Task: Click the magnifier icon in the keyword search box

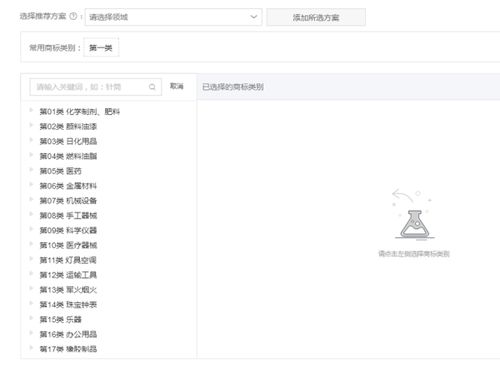Action: [x=152, y=87]
